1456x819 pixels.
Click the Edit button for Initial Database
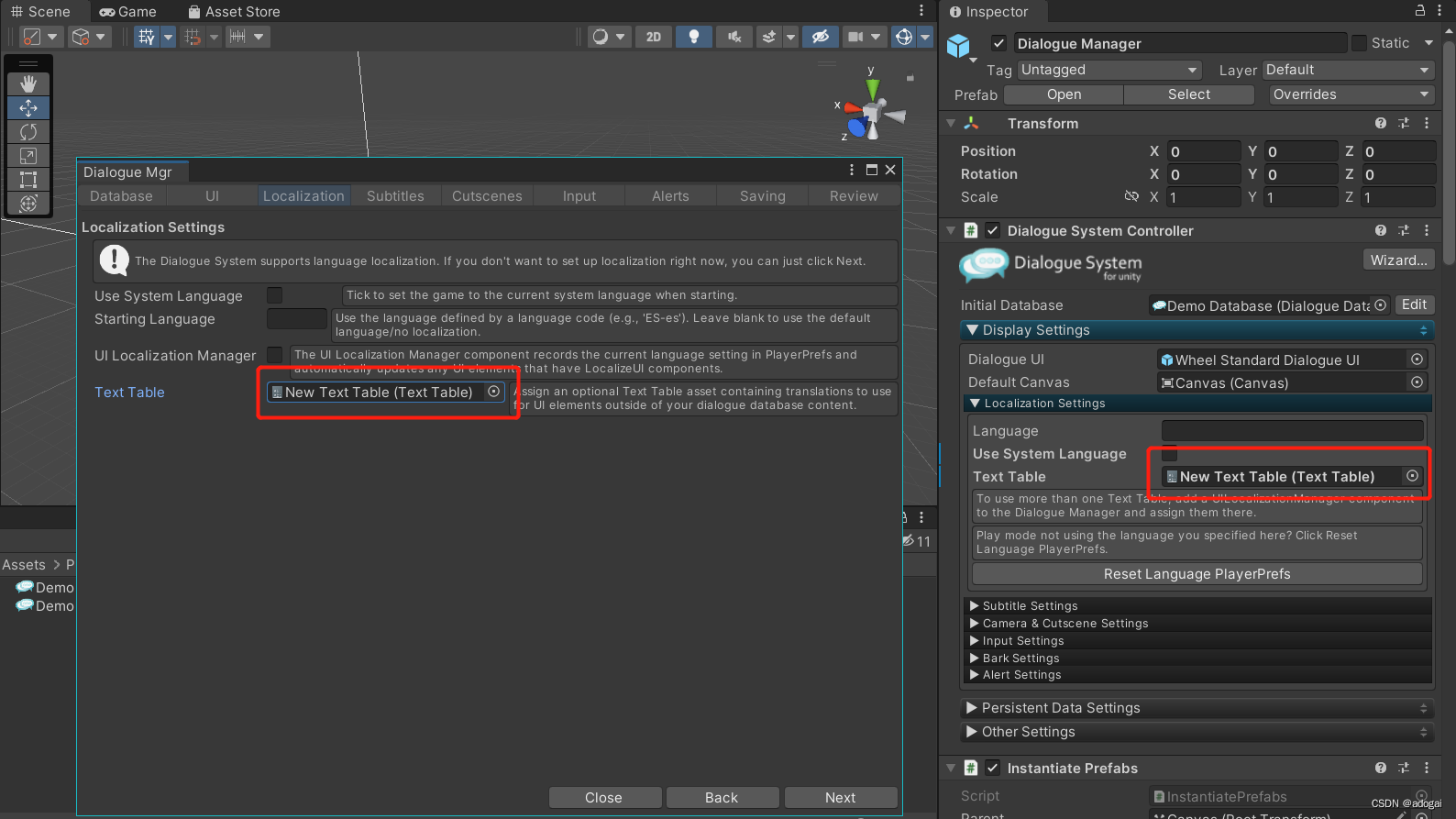(x=1414, y=304)
